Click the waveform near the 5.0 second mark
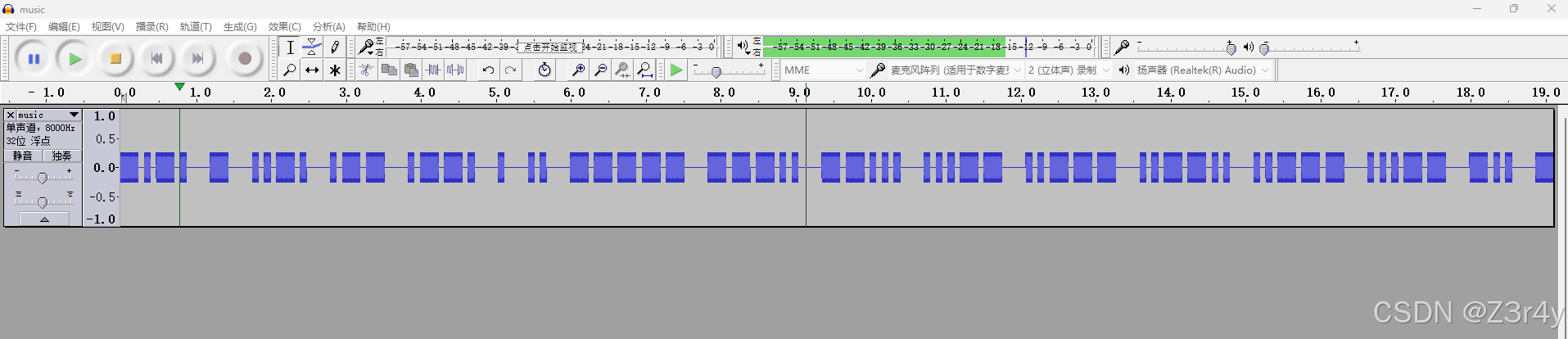 tap(500, 168)
